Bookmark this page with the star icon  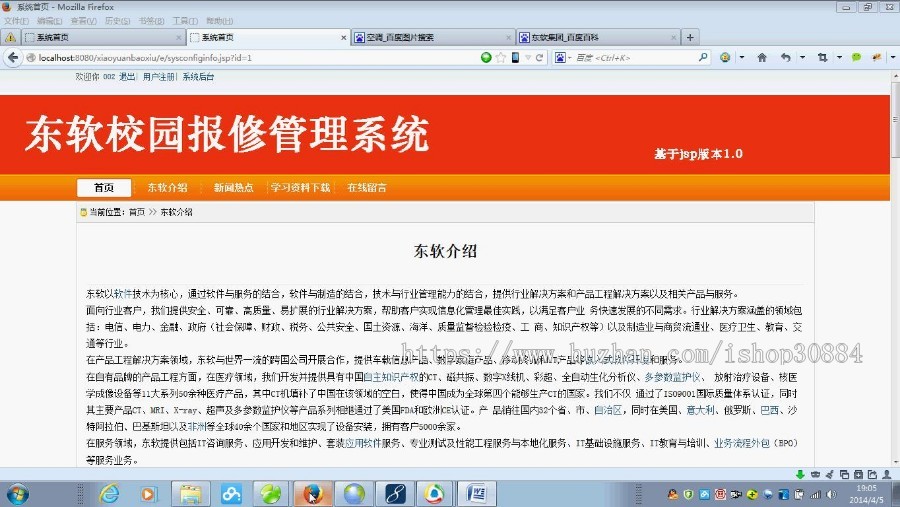[501, 57]
